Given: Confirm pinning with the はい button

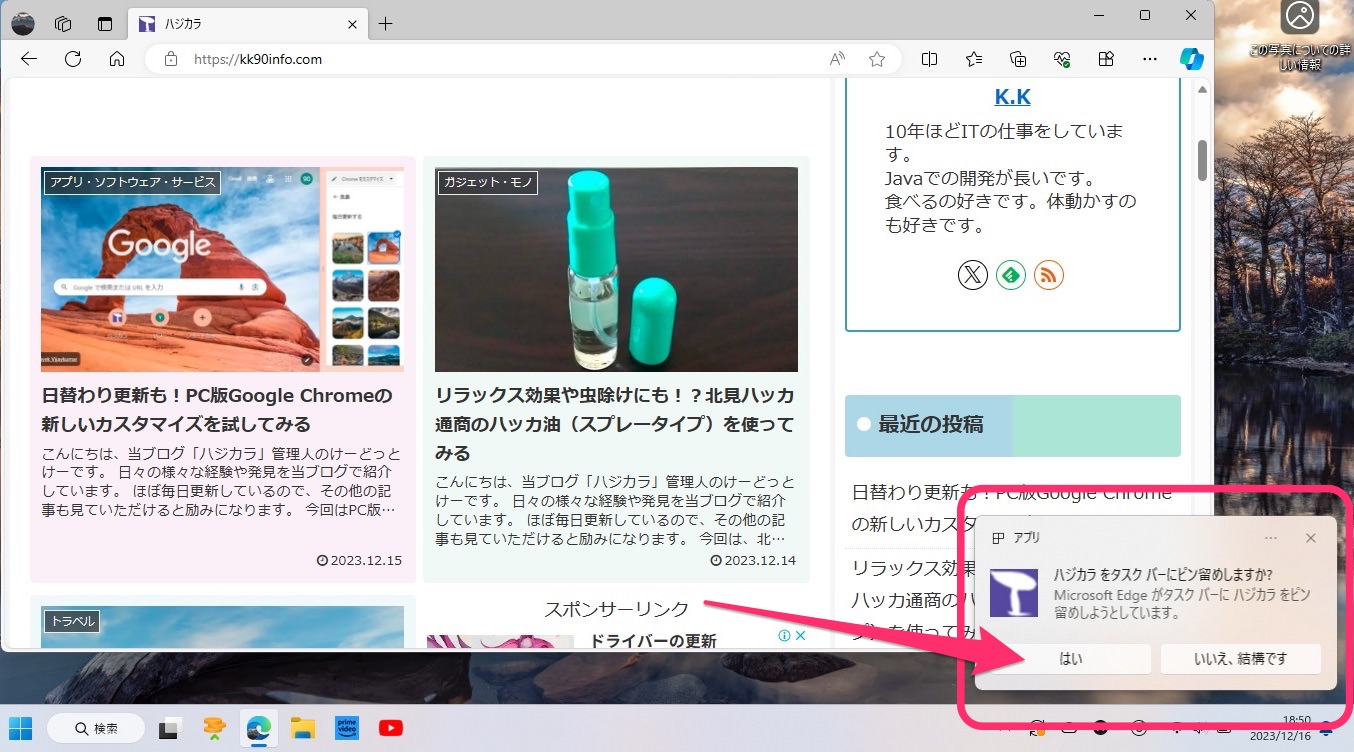Looking at the screenshot, I should (1070, 659).
